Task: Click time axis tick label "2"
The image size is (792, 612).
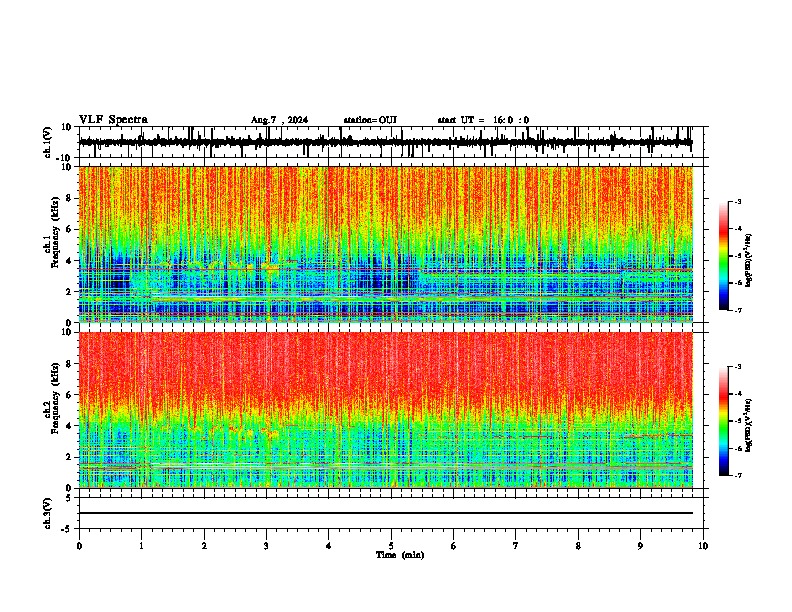Action: pyautogui.click(x=204, y=546)
